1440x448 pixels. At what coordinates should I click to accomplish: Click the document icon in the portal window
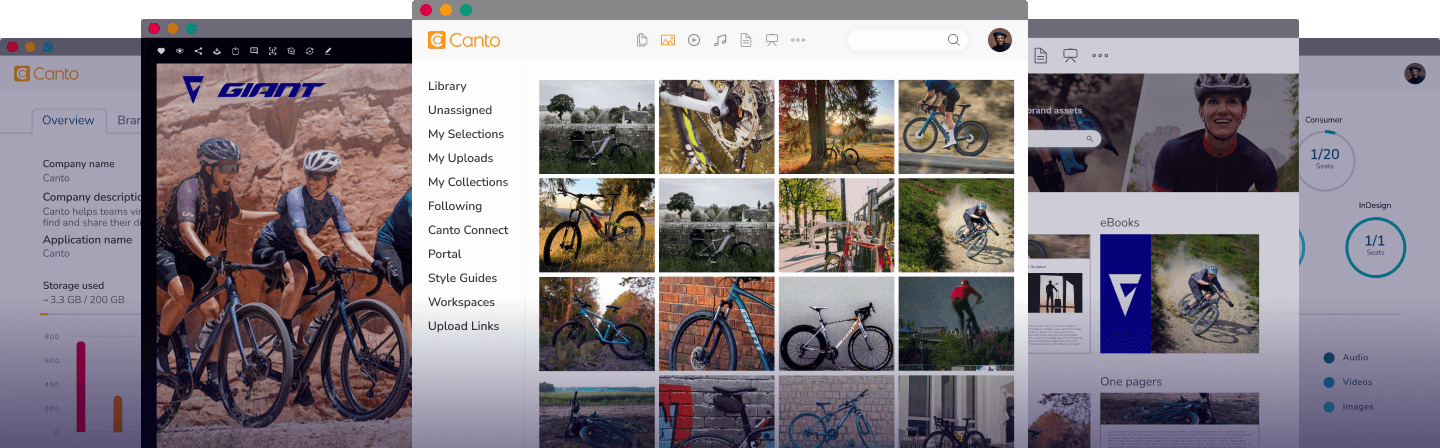[x=1040, y=55]
